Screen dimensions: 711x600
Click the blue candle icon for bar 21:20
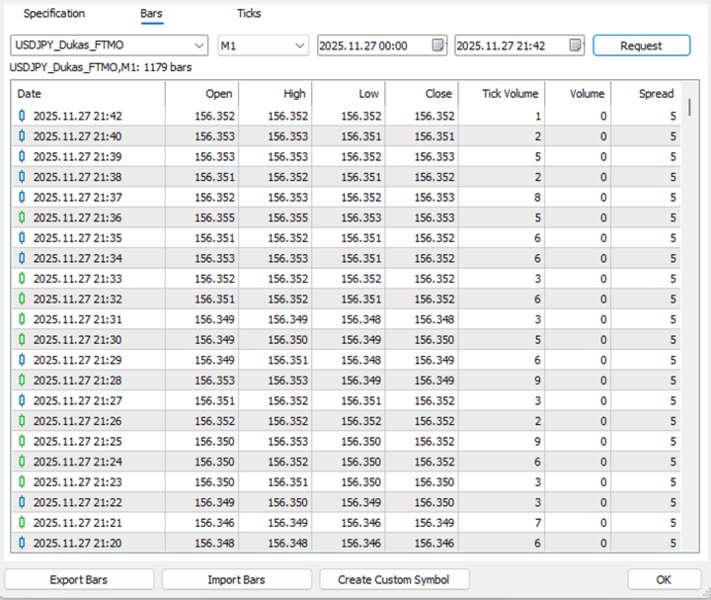[22, 543]
